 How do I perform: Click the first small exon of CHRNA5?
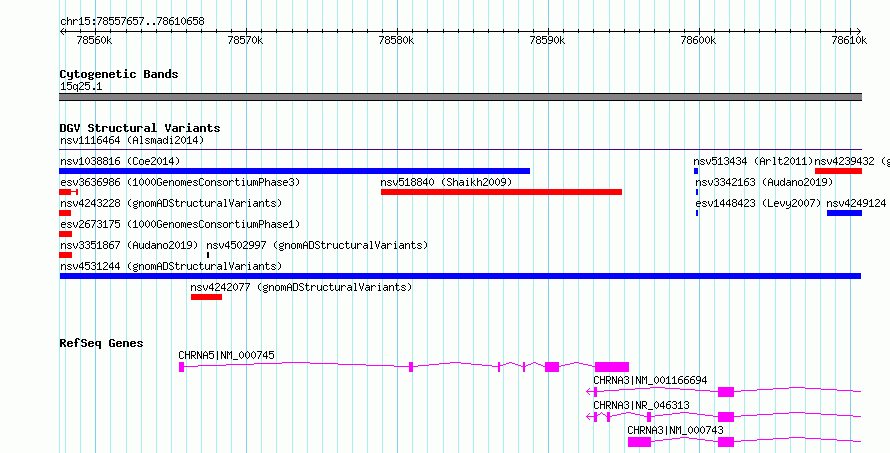tap(182, 367)
